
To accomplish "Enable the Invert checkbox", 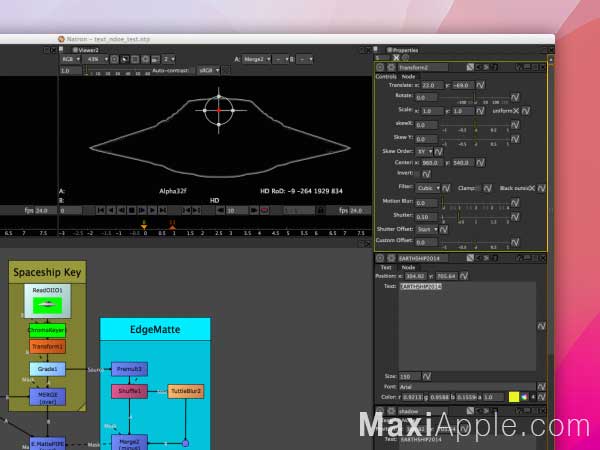I will 417,174.
